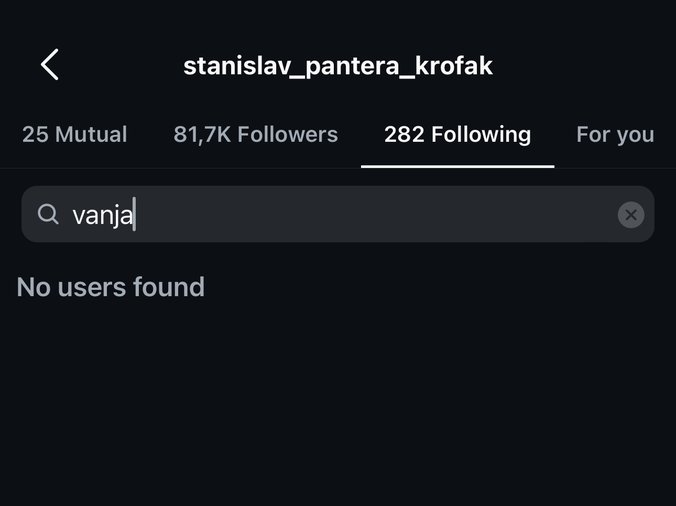Screen dimensions: 676x506
Task: Click the profile name in the header
Action: 338,66
